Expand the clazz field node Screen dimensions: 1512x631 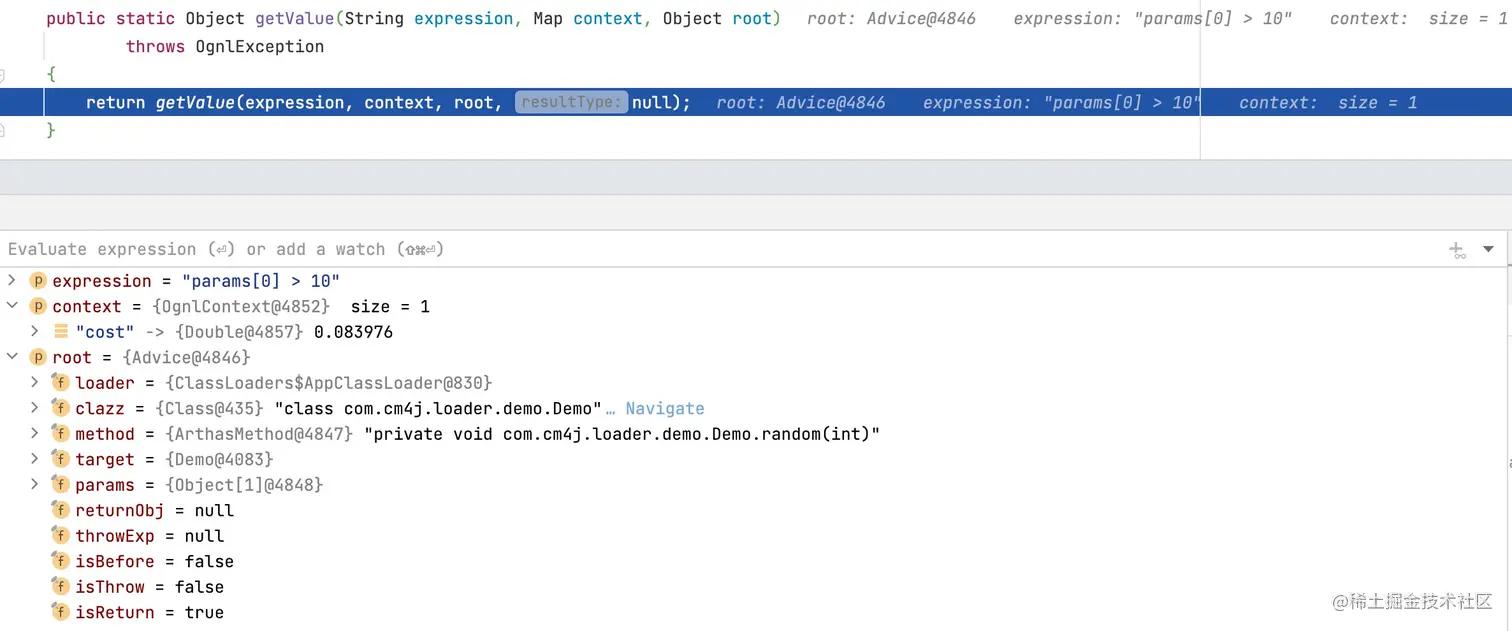tap(35, 408)
